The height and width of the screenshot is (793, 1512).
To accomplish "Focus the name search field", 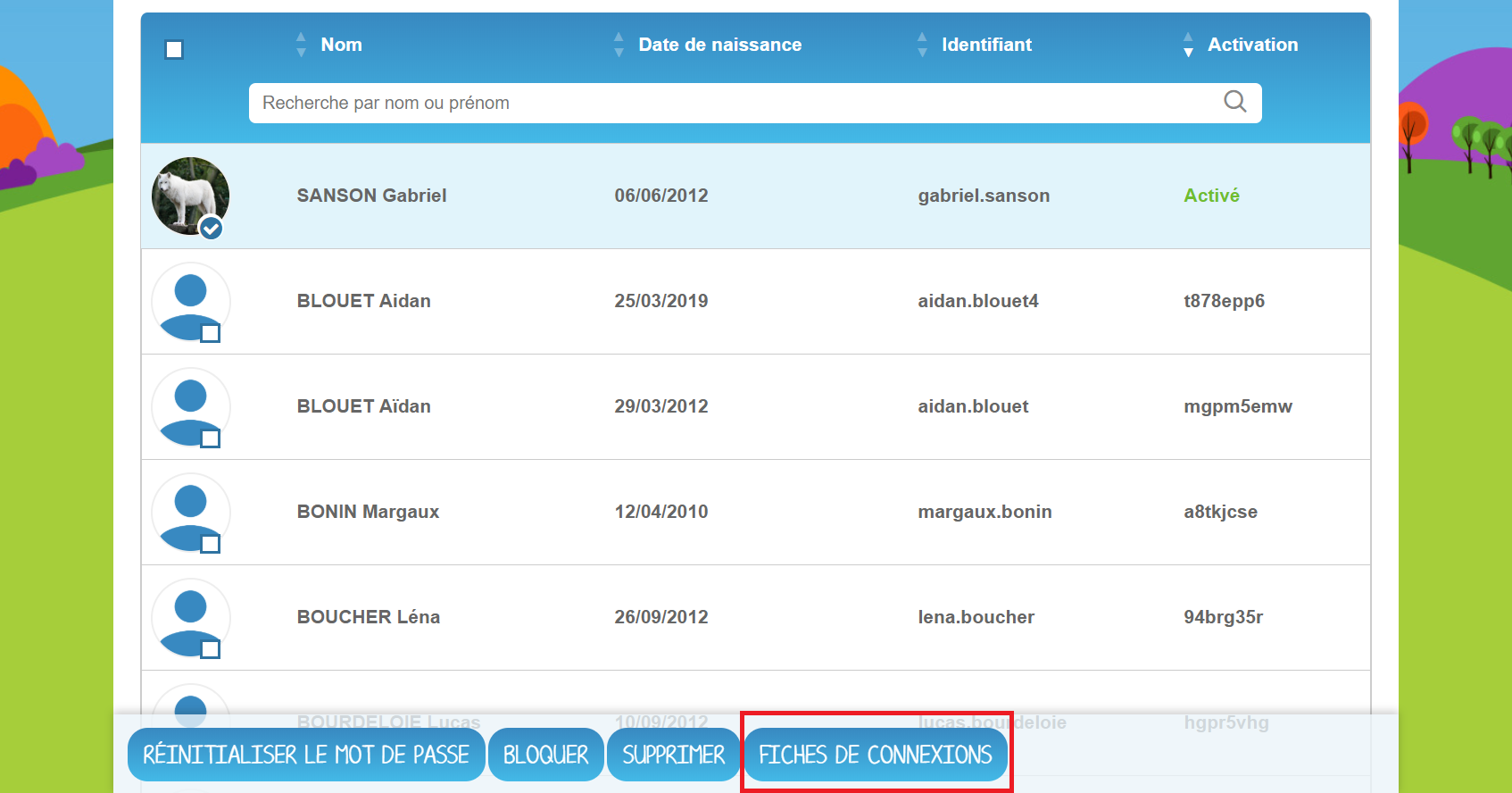I will [x=732, y=103].
